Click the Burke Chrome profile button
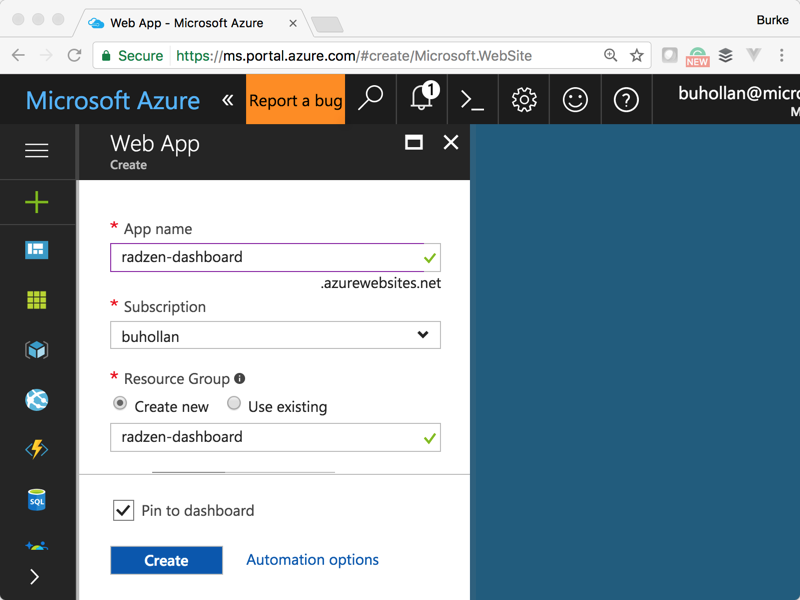Viewport: 800px width, 600px height. pos(772,20)
